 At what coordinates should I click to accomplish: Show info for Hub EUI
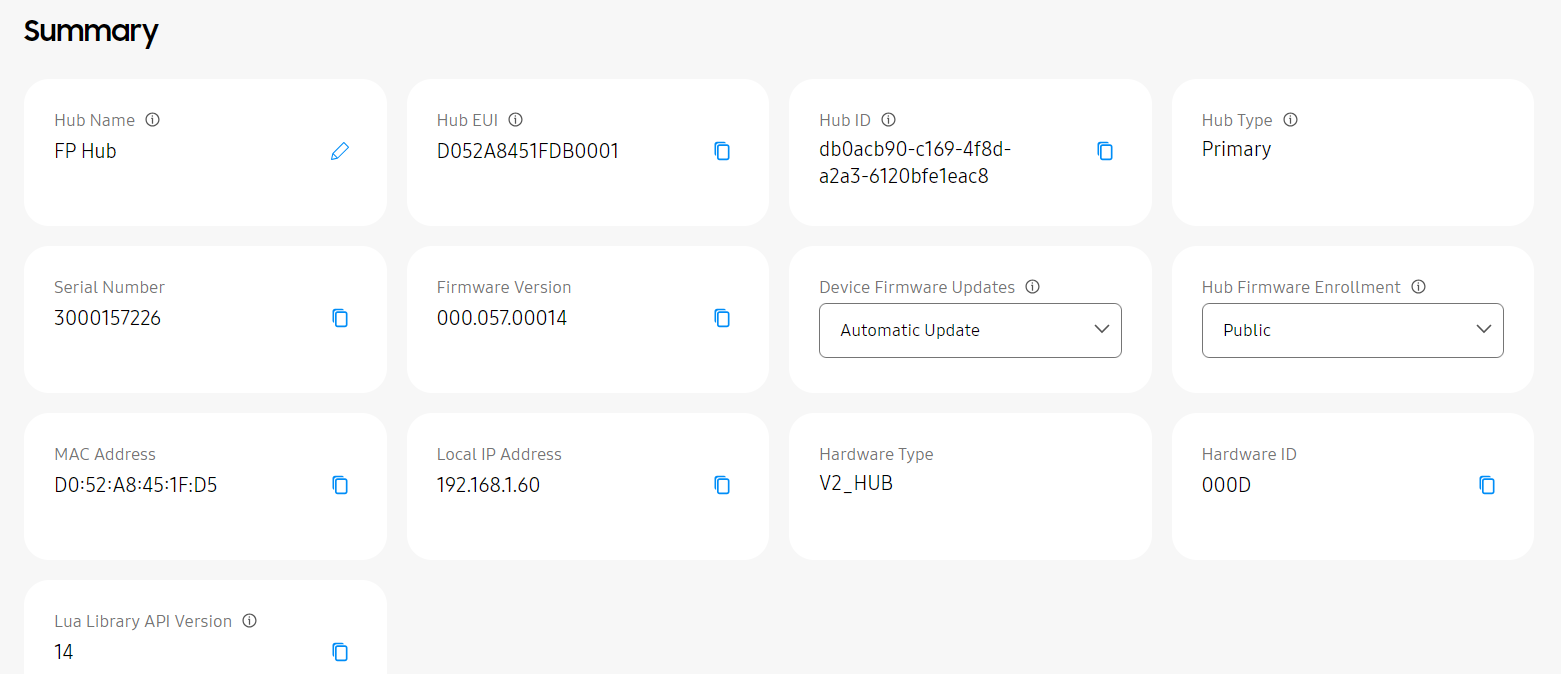[x=516, y=120]
